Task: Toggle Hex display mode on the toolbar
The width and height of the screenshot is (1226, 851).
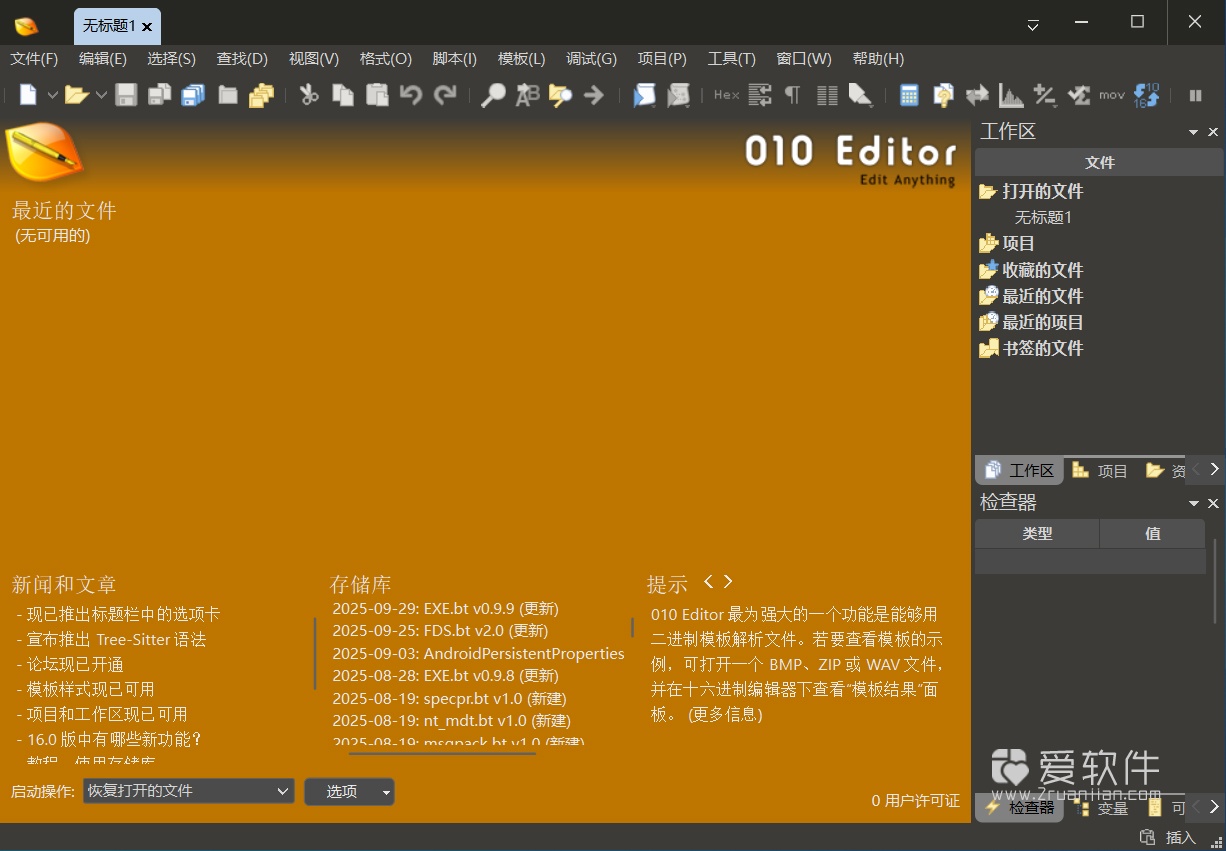Action: (727, 95)
